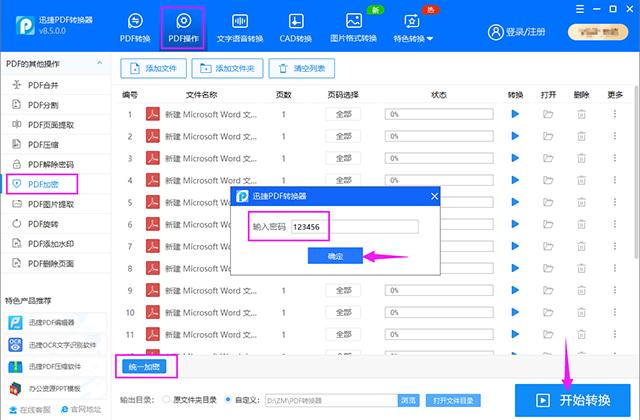The height and width of the screenshot is (420, 640).
Task: Delete file row 1 with trash icon
Action: click(x=581, y=114)
